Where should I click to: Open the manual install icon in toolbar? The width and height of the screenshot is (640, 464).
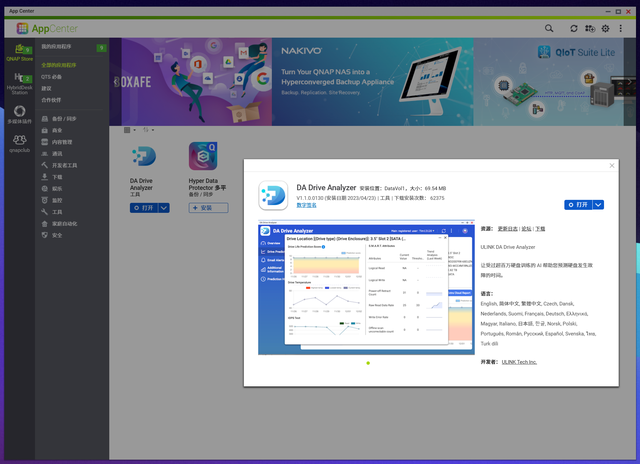click(590, 28)
